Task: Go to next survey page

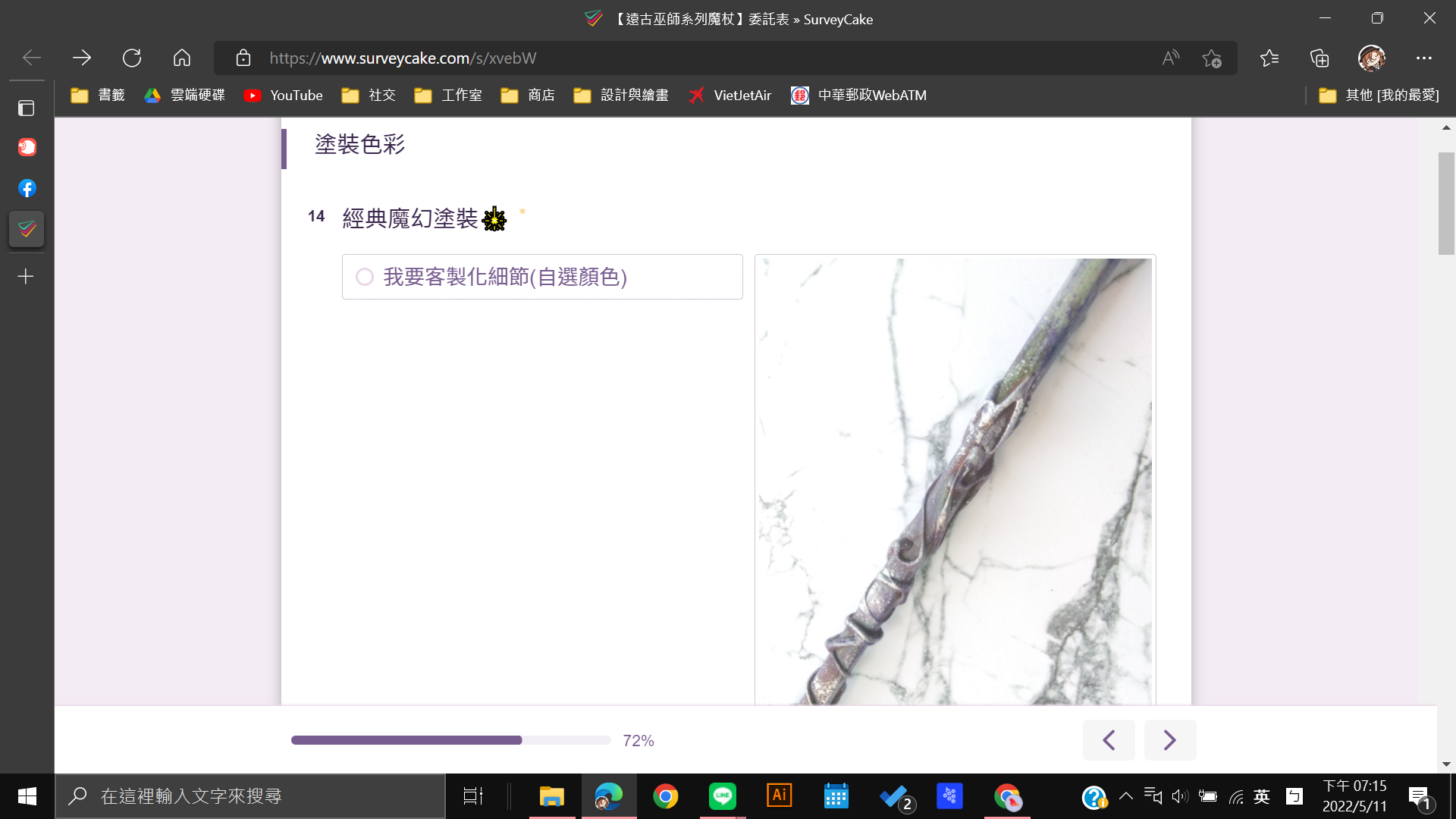Action: [x=1170, y=740]
